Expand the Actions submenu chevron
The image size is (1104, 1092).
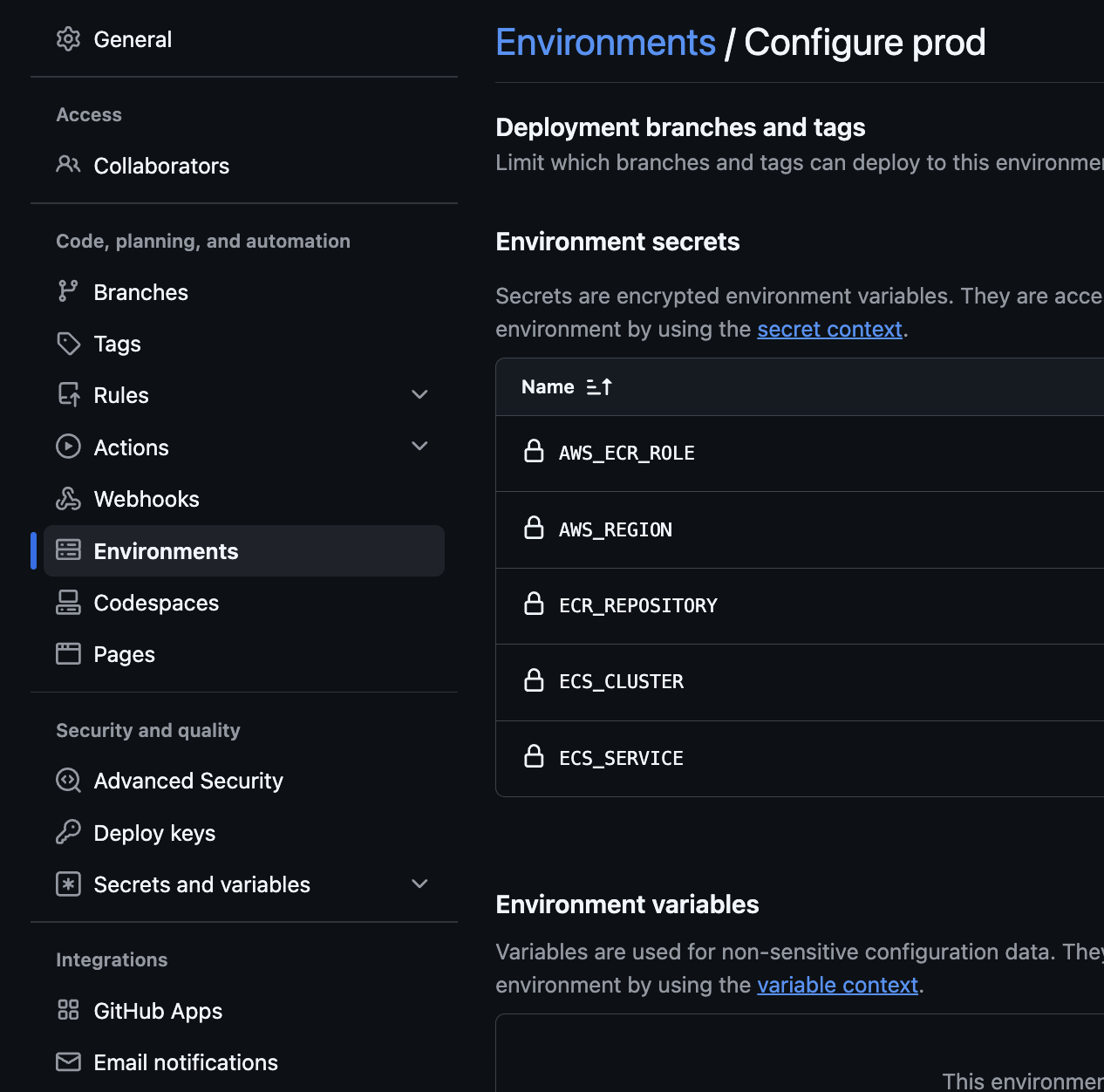[419, 446]
